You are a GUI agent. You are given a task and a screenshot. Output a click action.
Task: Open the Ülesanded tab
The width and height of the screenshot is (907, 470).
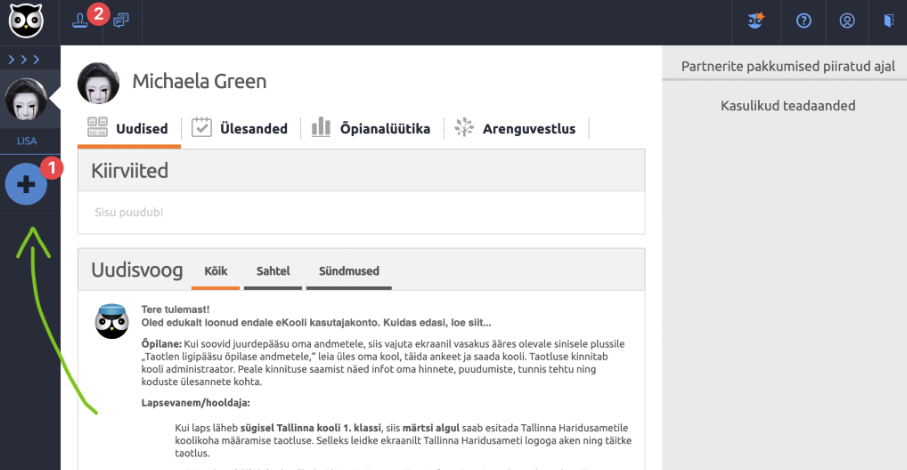(240, 128)
